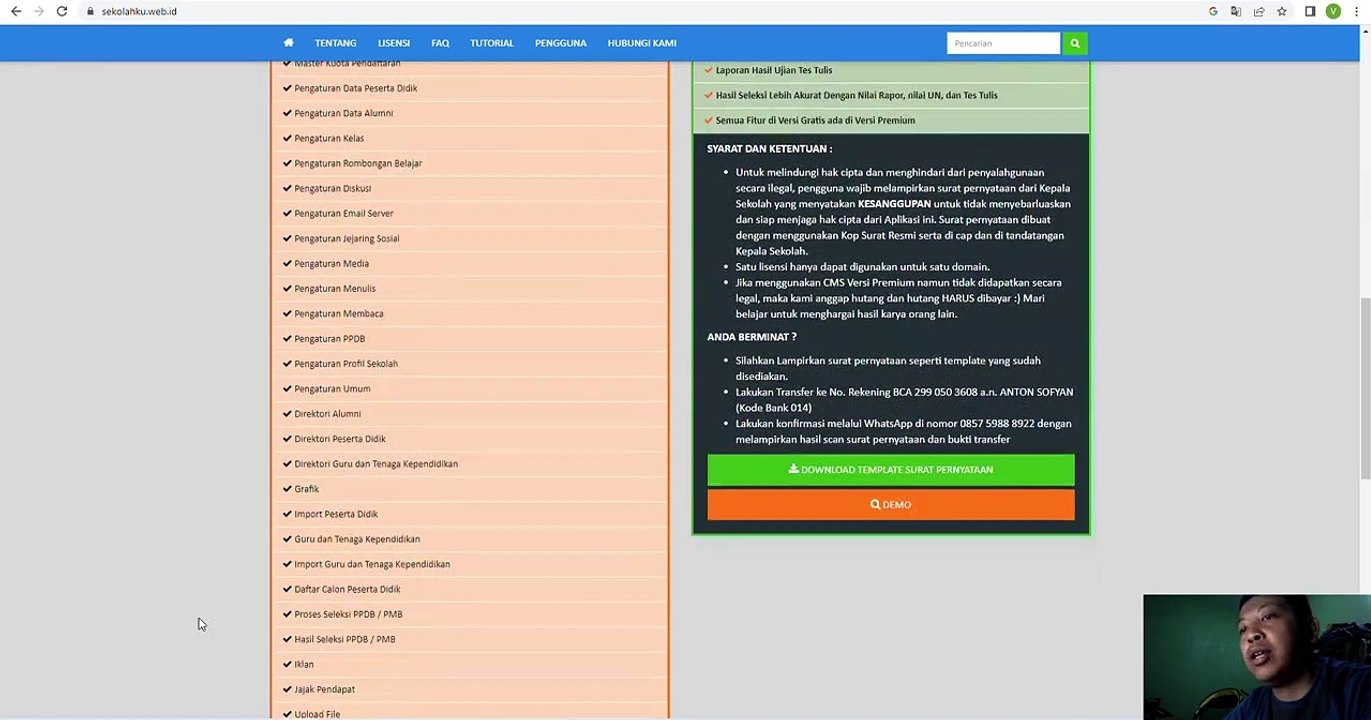The width and height of the screenshot is (1371, 720).
Task: Open the HUBUNGI KAMI menu item
Action: pyautogui.click(x=642, y=43)
